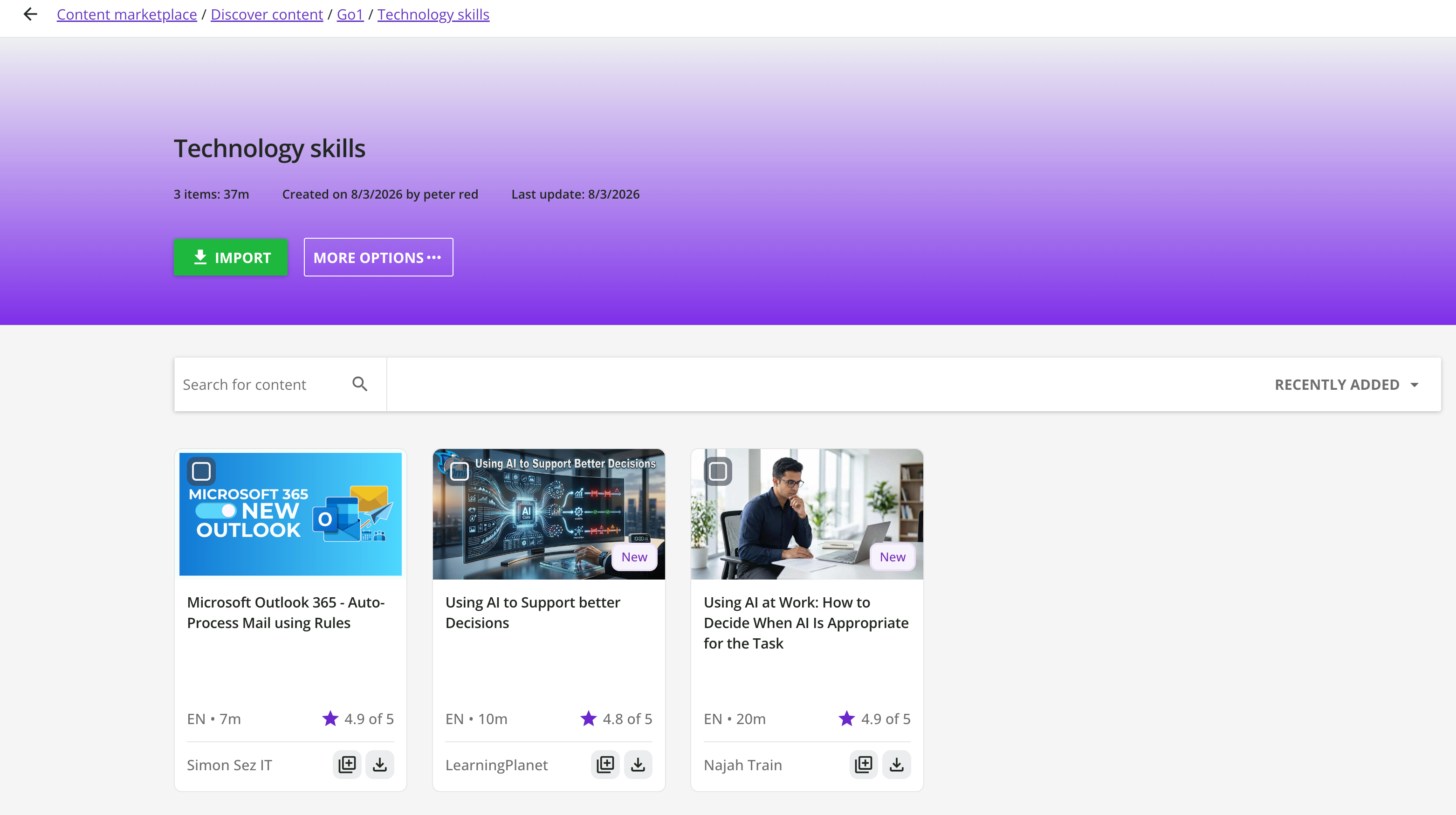Expand the More Options menu
Image resolution: width=1456 pixels, height=815 pixels.
378,257
